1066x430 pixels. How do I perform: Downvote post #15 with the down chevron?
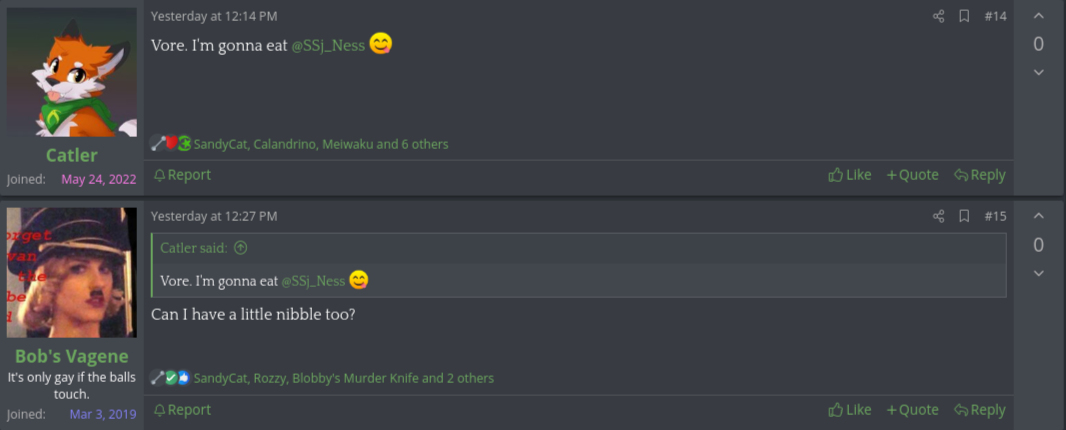1038,274
